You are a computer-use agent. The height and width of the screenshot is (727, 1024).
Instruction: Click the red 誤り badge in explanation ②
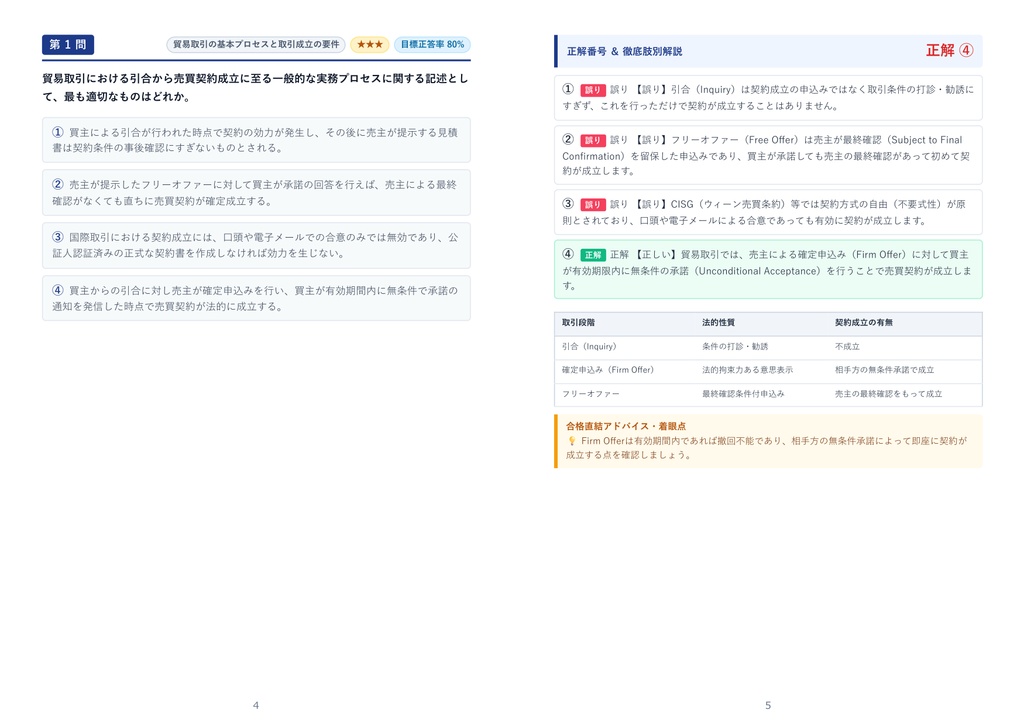click(x=592, y=140)
